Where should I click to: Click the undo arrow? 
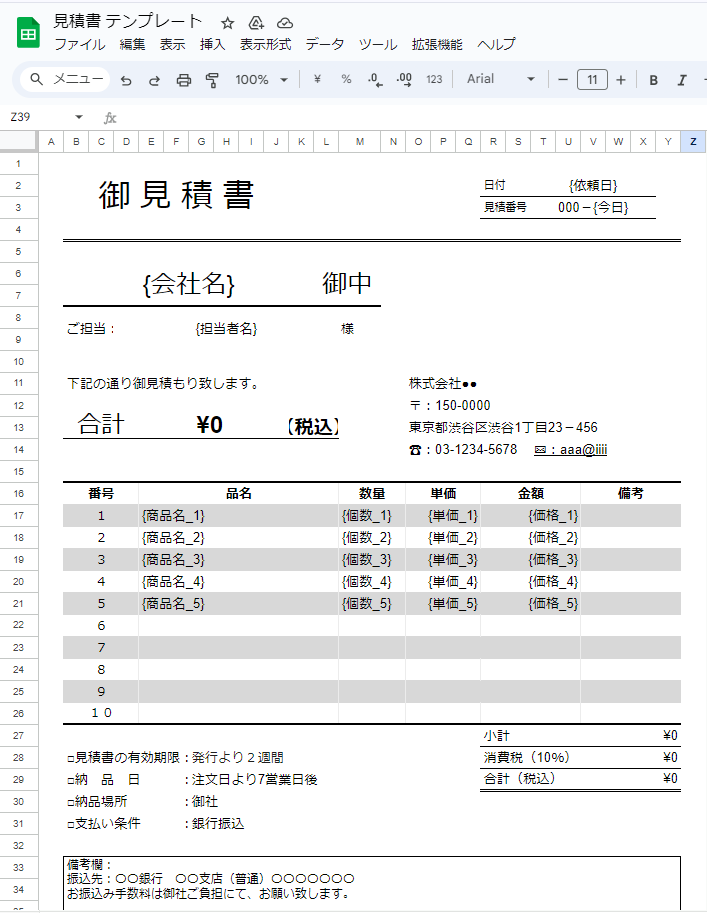click(126, 80)
